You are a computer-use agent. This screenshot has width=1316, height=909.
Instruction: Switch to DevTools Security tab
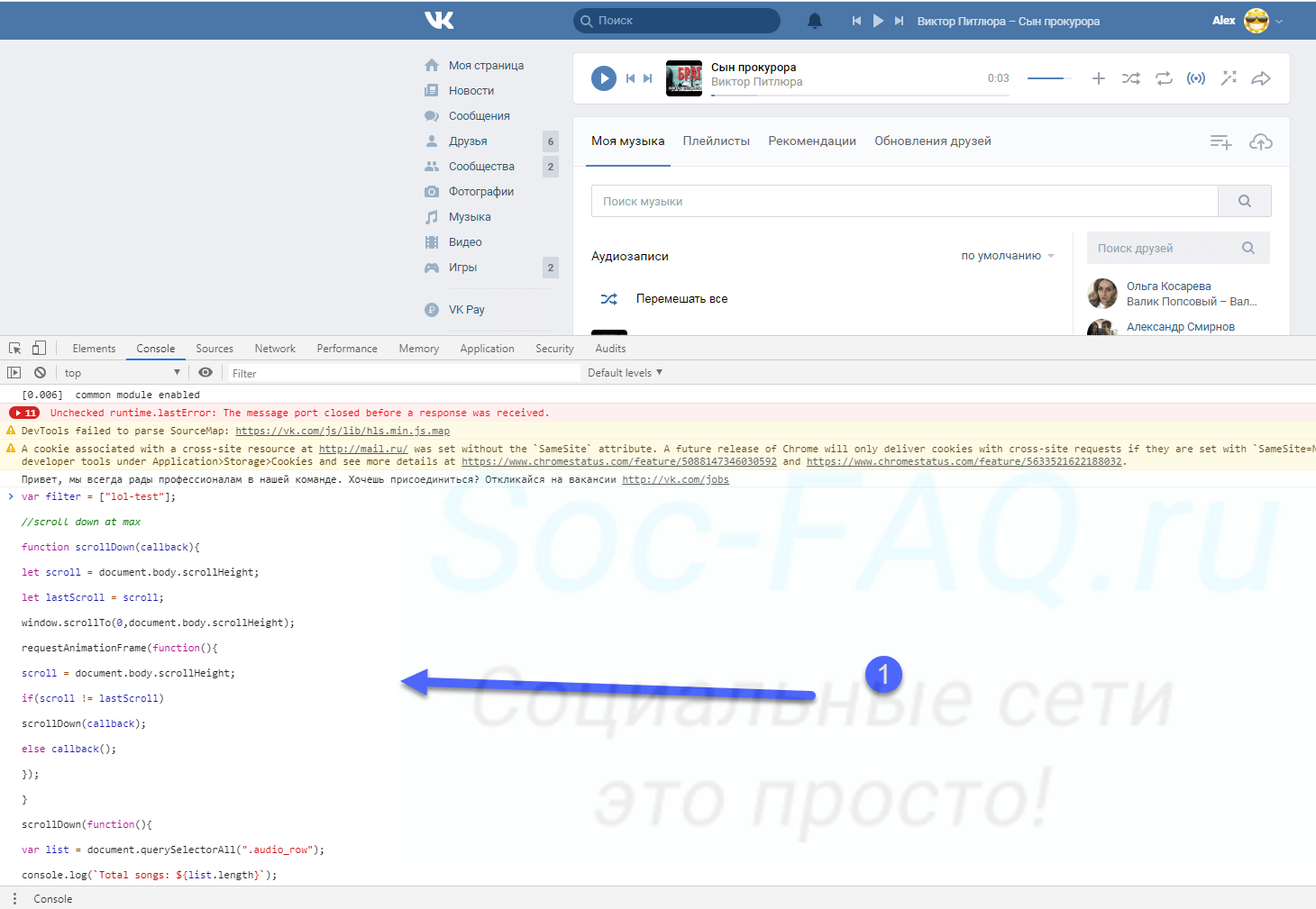coord(554,349)
